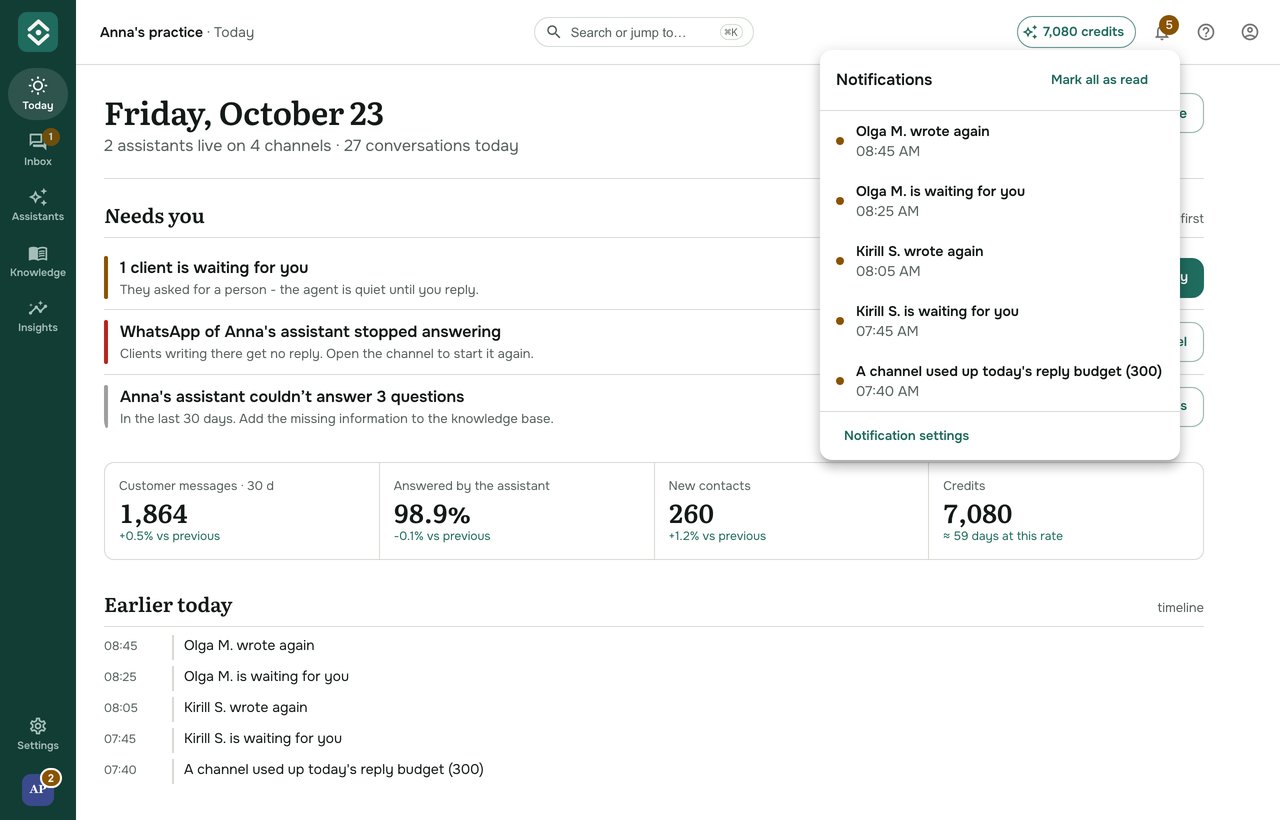Go to Assistants sparkle icon

click(x=38, y=197)
